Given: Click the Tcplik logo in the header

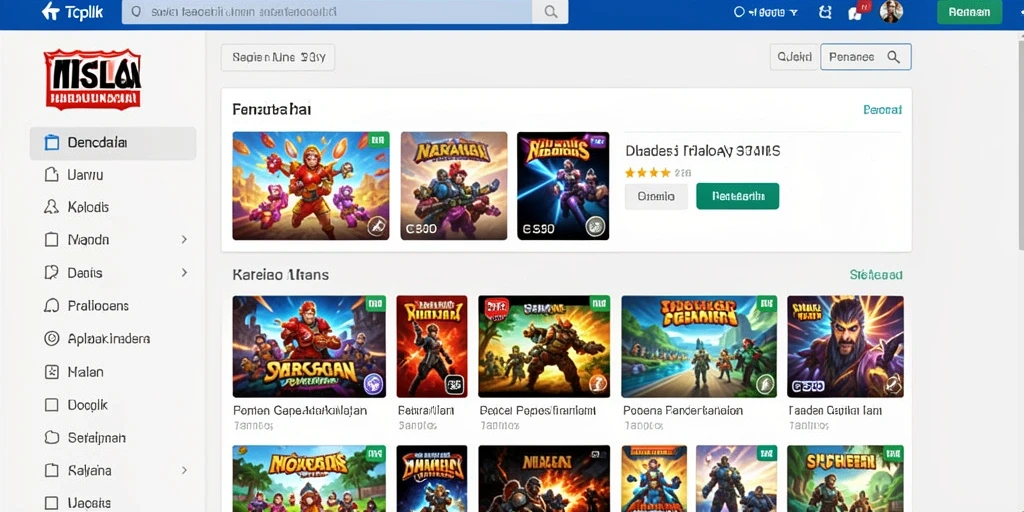Looking at the screenshot, I should (x=72, y=12).
